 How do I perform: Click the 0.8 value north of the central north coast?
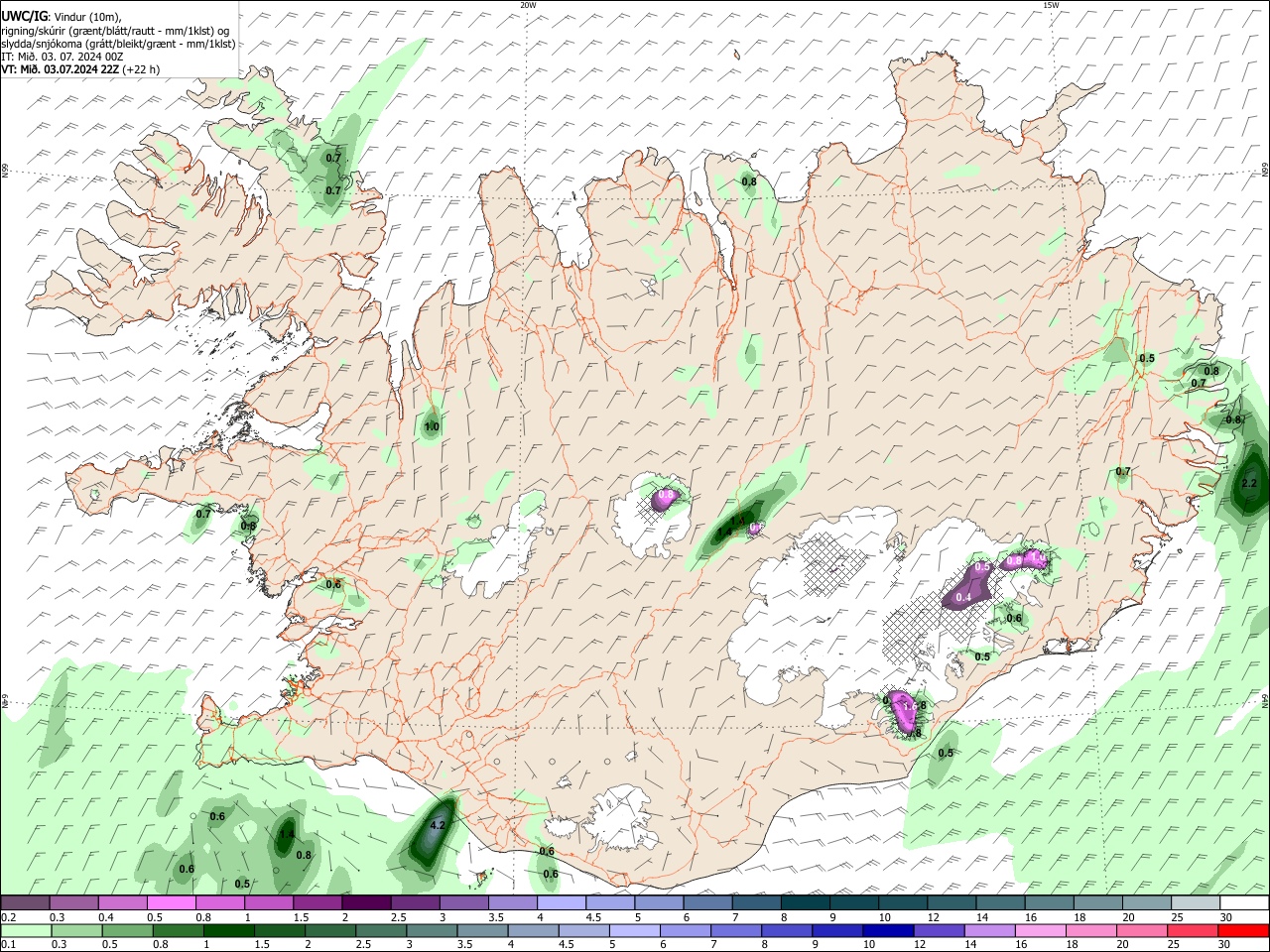point(749,181)
